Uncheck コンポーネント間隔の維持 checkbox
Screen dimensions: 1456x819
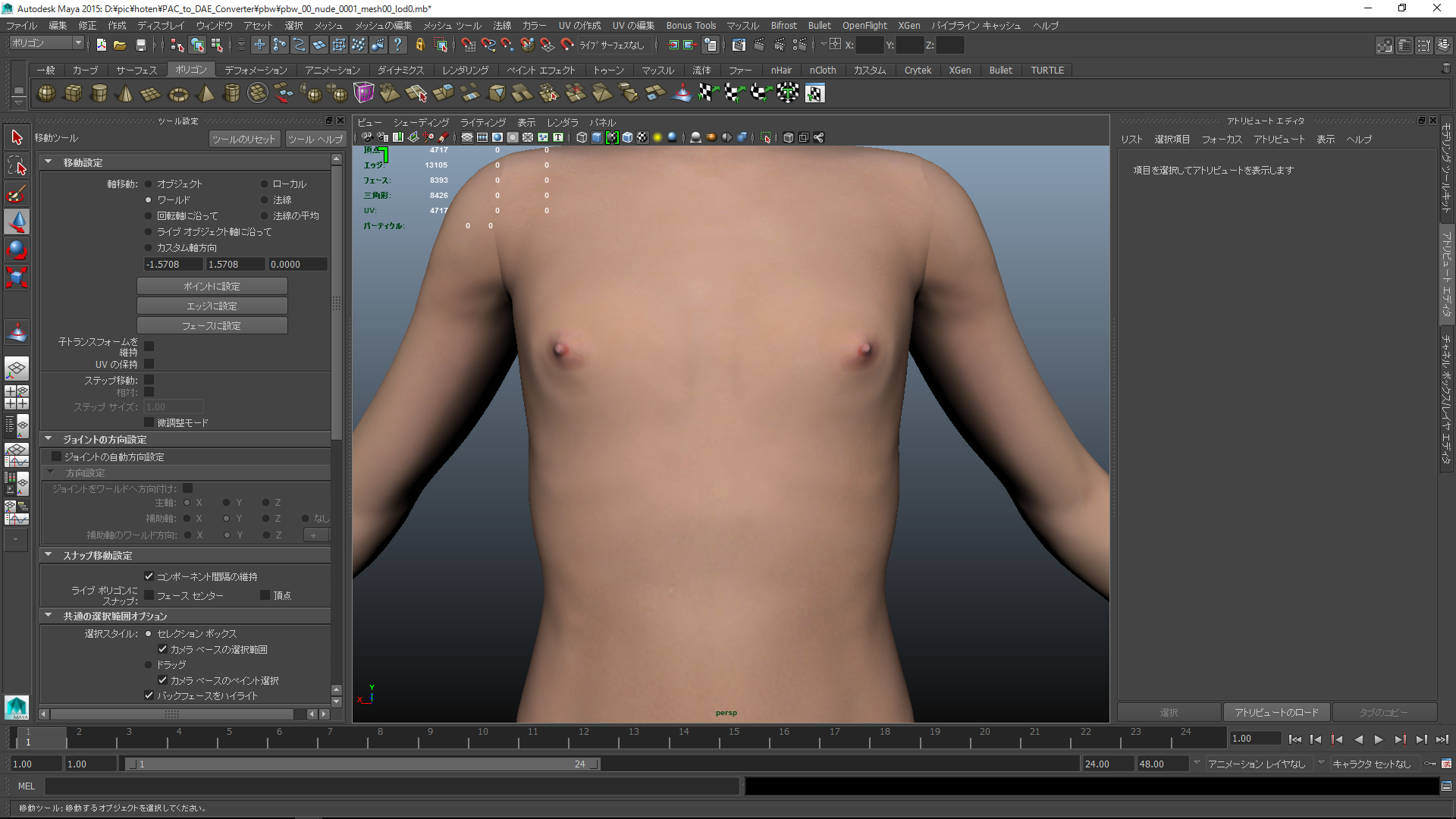click(149, 576)
